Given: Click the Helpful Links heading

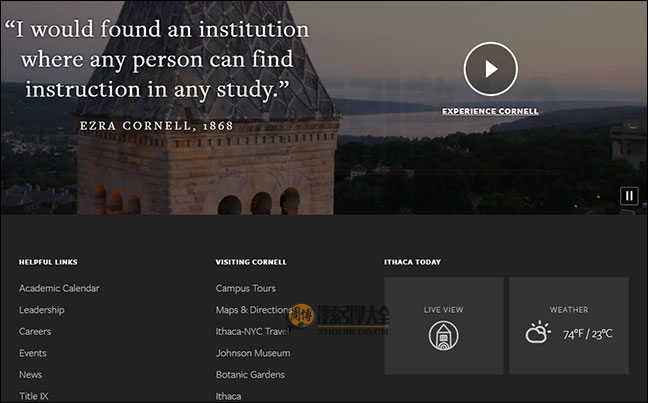Looking at the screenshot, I should [x=48, y=262].
